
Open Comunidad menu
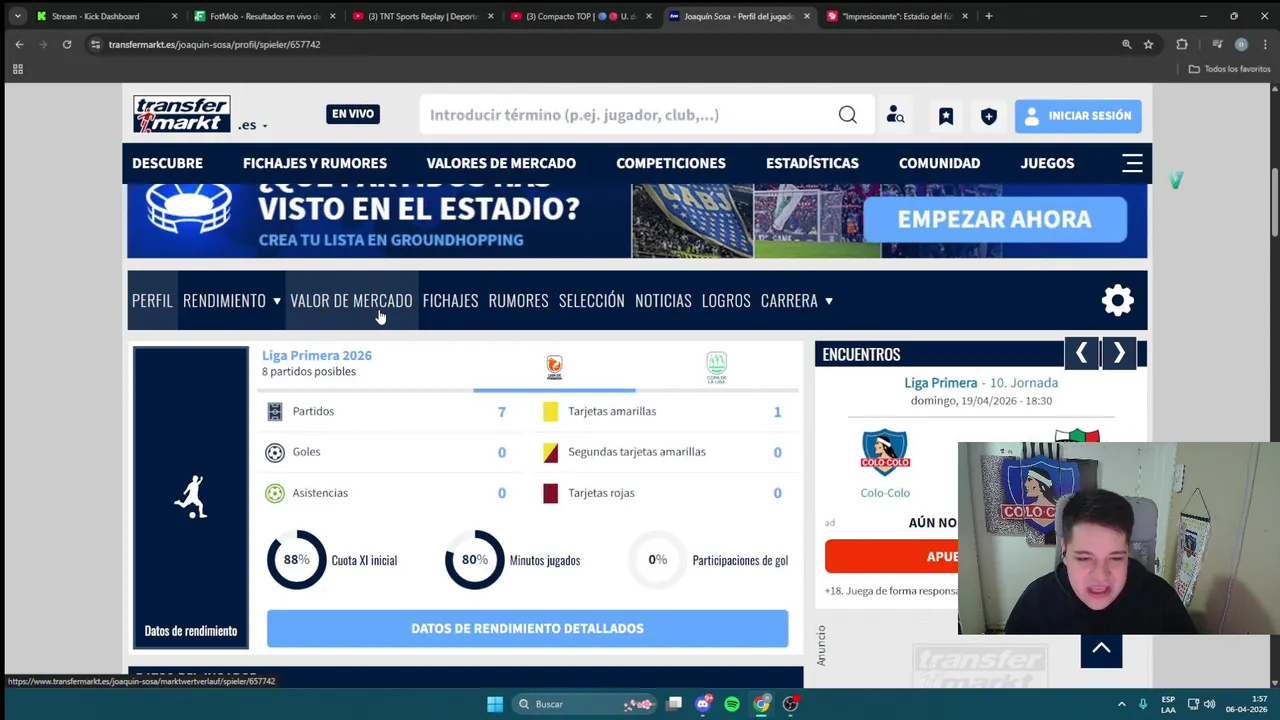tap(939, 163)
